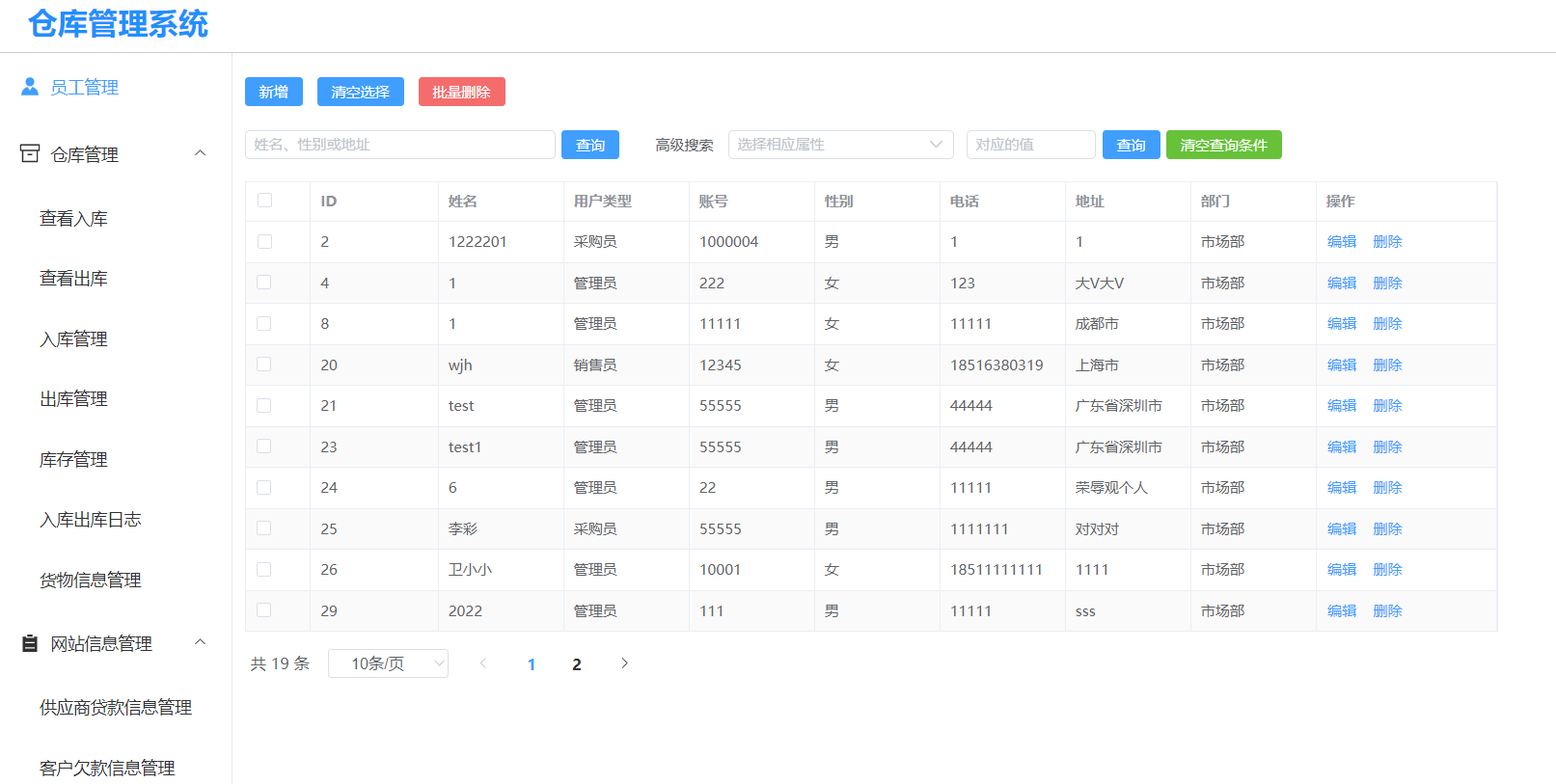The image size is (1556, 784).
Task: Go to page 2
Action: (577, 664)
